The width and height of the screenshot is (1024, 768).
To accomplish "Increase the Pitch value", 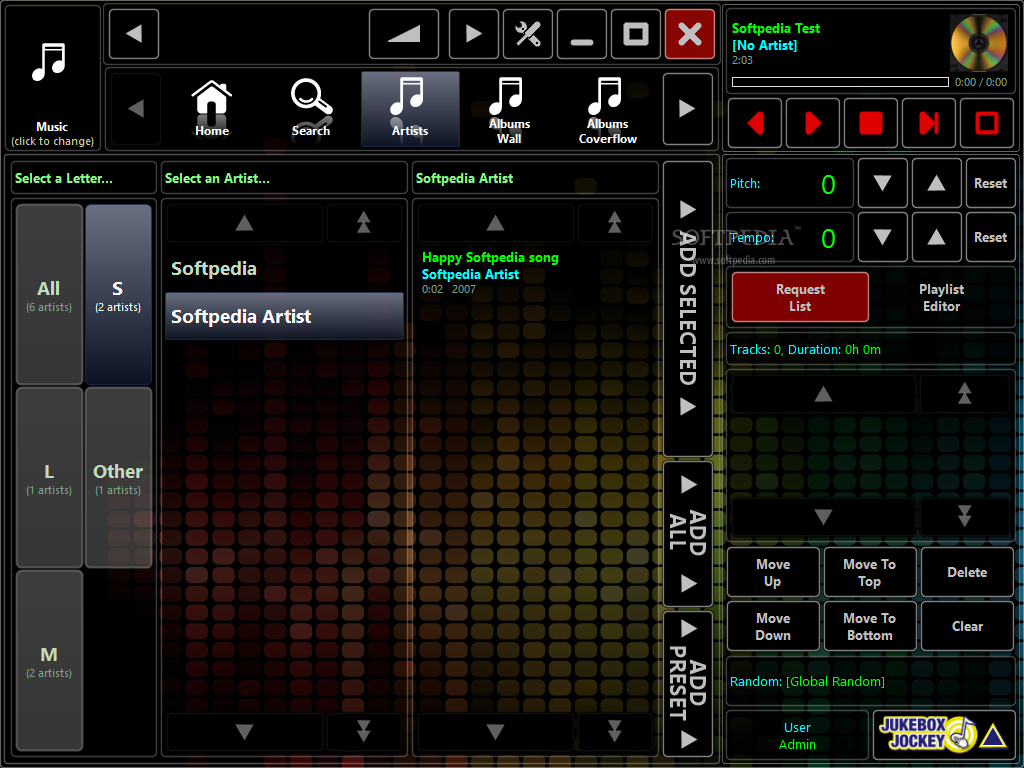I will (936, 184).
